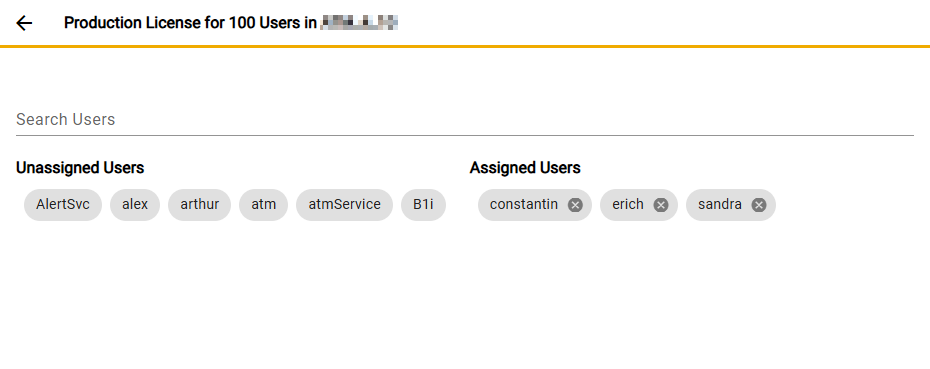Screen dimensions: 930x369
Task: Go back using the arrow icon
Action: (24, 23)
